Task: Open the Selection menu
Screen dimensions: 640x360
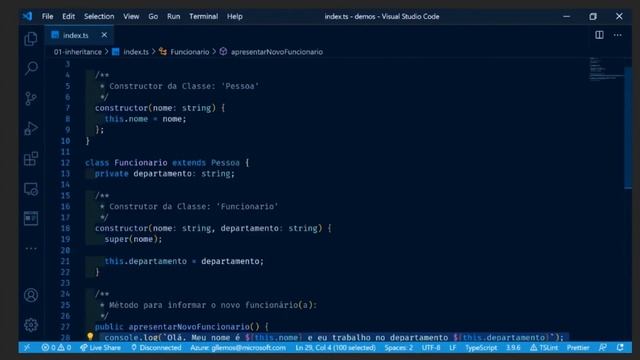Action: 99,17
